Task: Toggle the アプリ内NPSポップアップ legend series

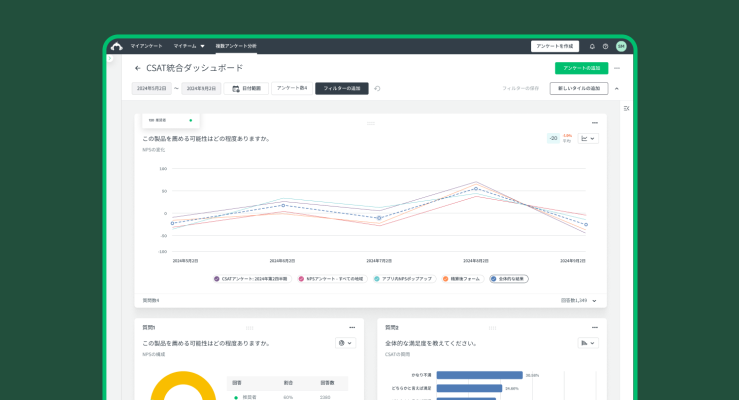Action: click(x=403, y=278)
